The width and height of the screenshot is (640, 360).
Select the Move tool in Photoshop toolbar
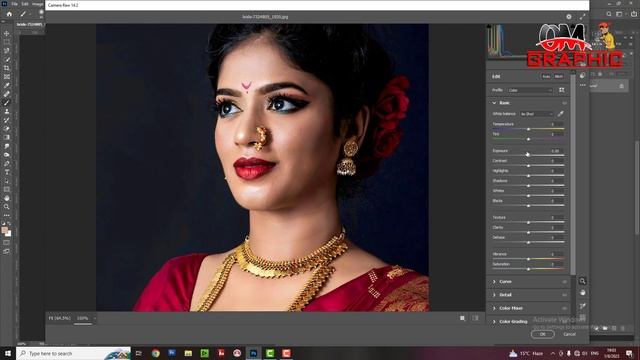[7, 33]
